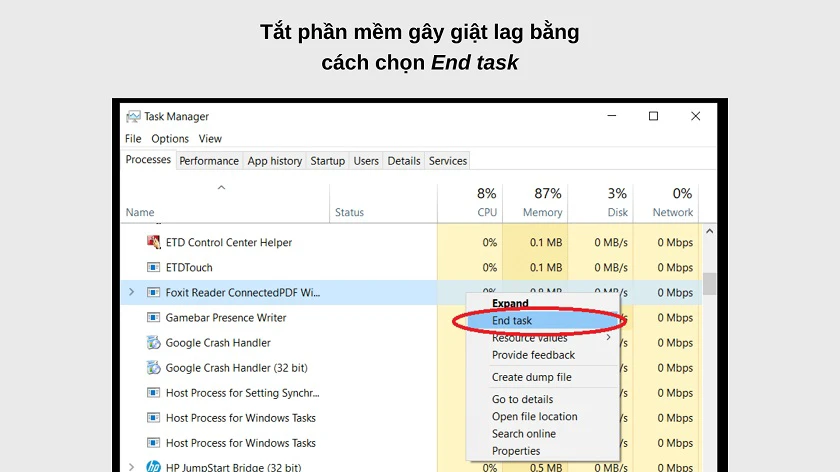The width and height of the screenshot is (840, 472).
Task: Click the Host Process for Setting Synchr icon
Action: pos(153,393)
